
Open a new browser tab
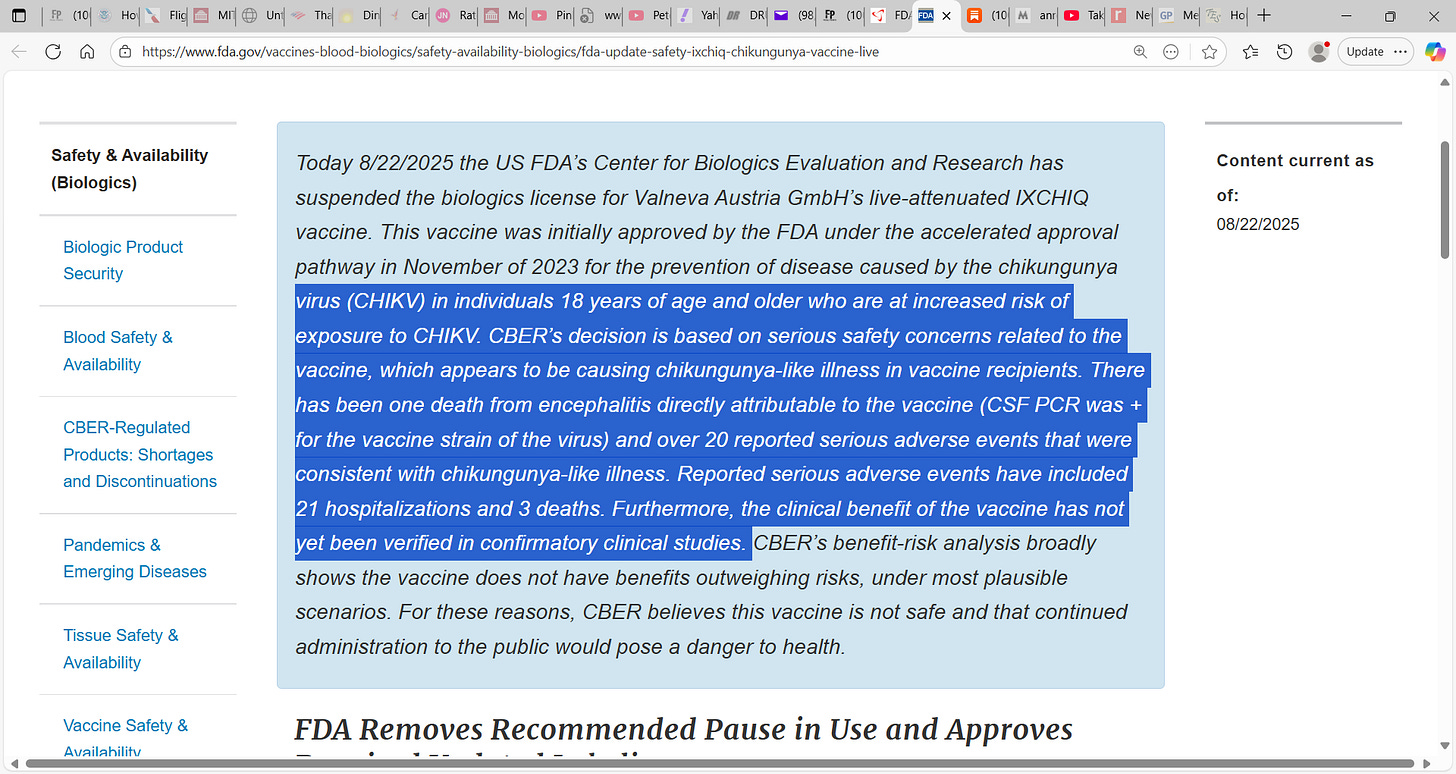(x=1264, y=16)
